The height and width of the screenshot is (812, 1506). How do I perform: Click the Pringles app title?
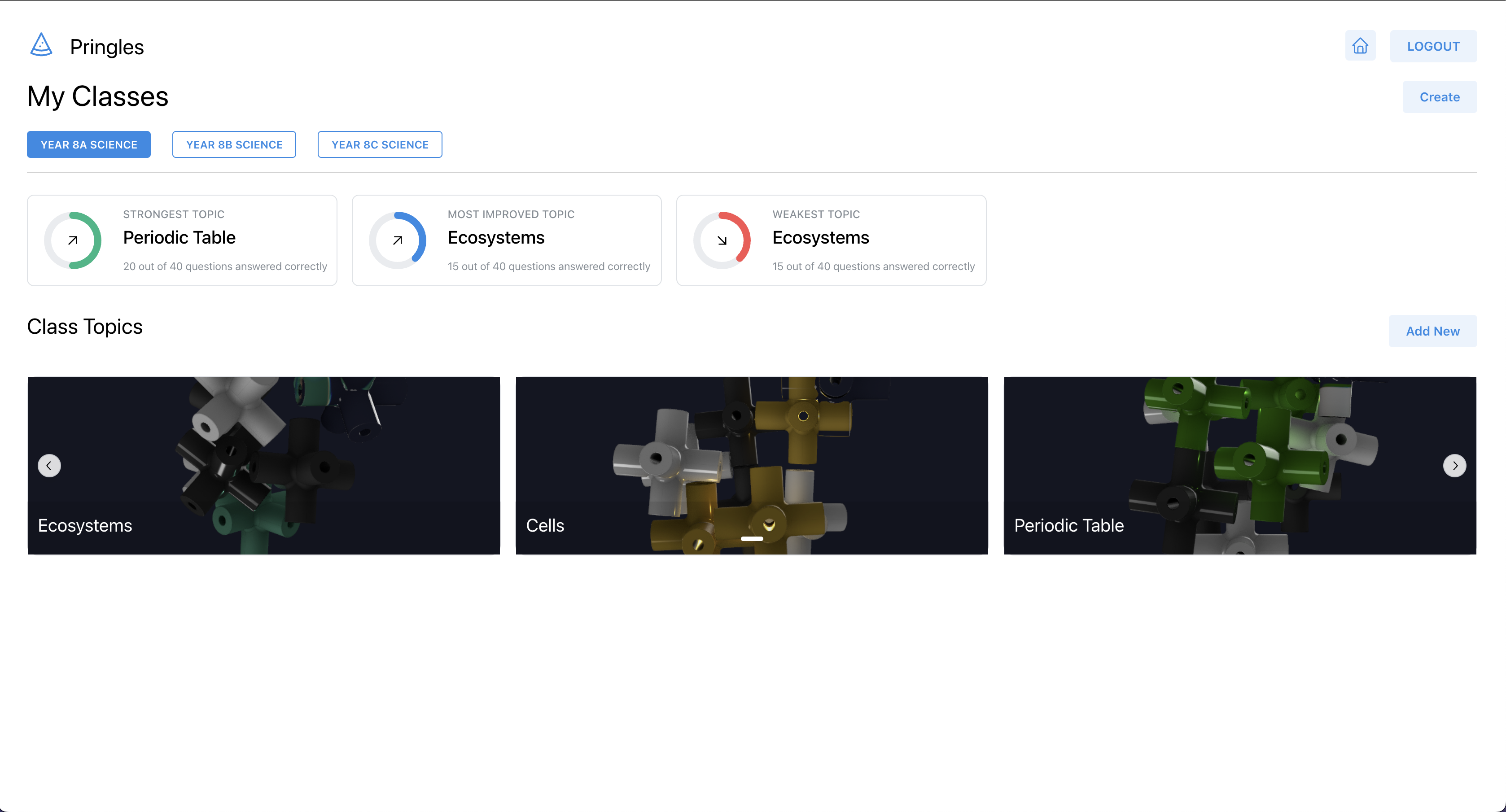coord(106,47)
